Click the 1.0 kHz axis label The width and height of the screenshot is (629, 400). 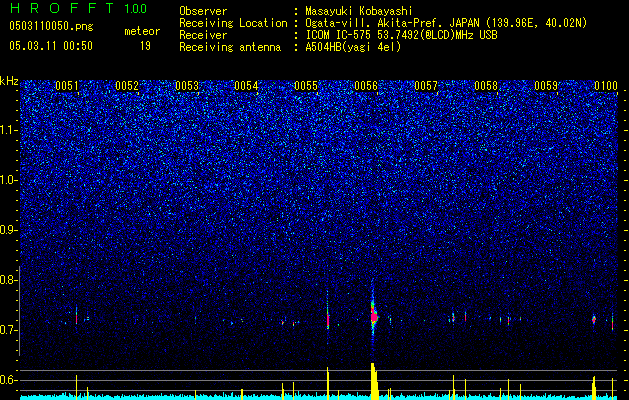[x=8, y=180]
